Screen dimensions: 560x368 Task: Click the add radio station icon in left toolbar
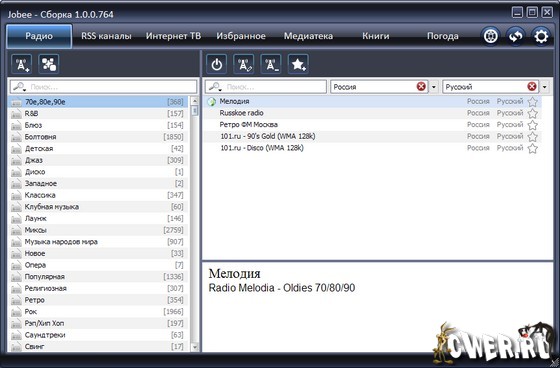21,64
